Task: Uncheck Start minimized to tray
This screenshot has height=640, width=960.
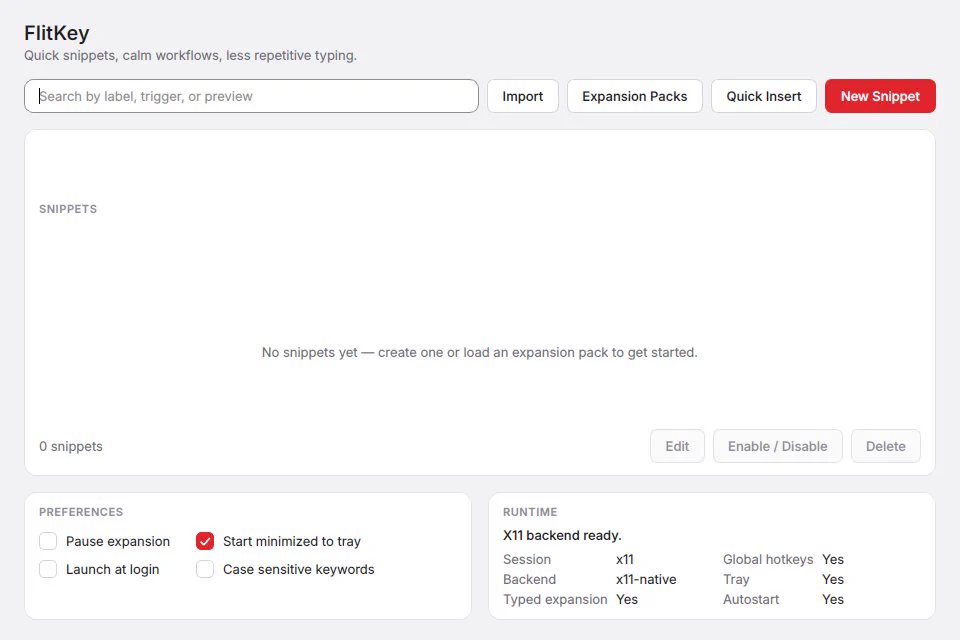Action: (x=205, y=541)
